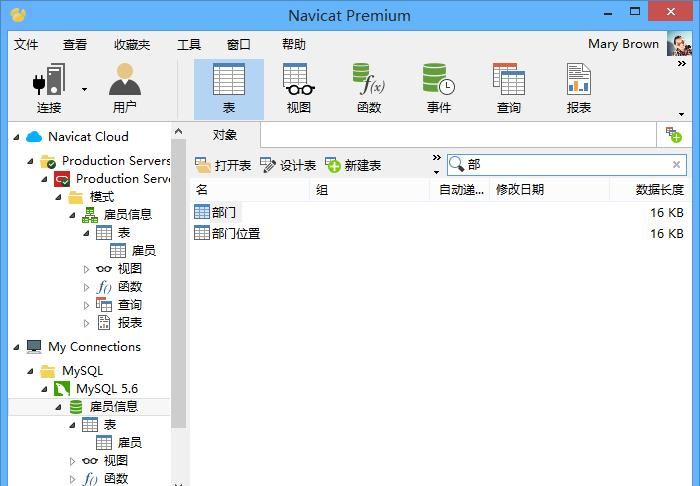
Task: Click the 查询 query icon in tree
Action: point(104,305)
